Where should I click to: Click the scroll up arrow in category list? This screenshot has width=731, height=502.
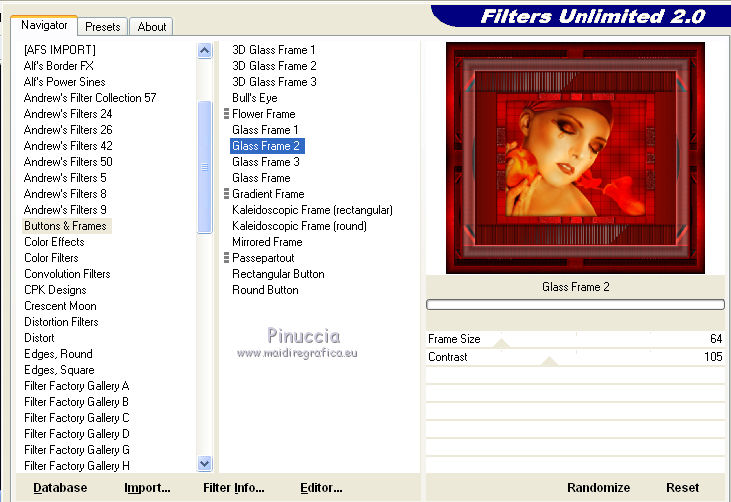pos(205,50)
